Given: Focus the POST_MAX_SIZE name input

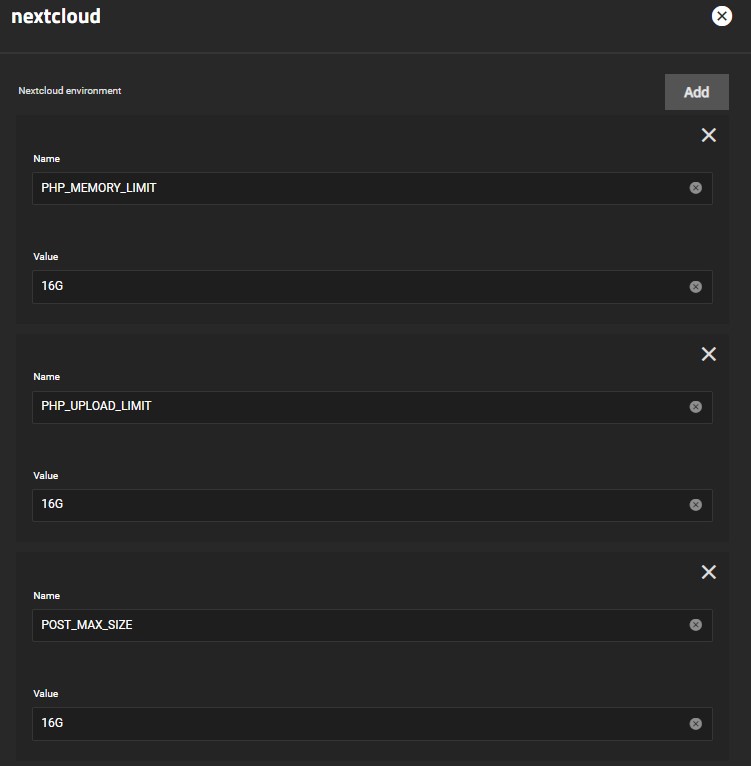Looking at the screenshot, I should (350, 625).
